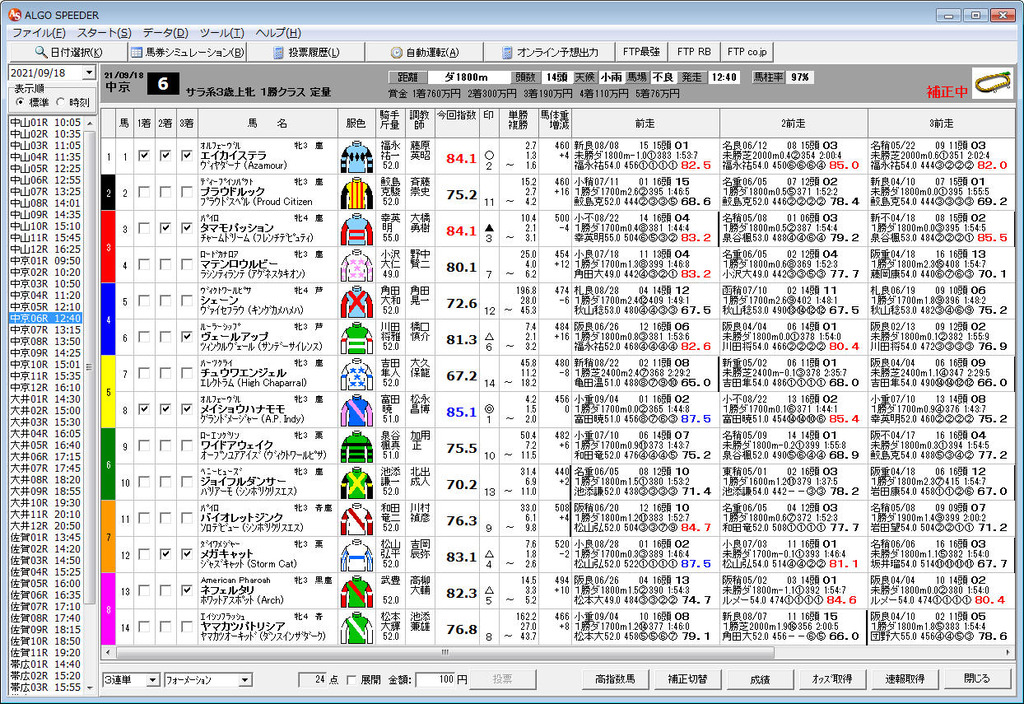1024x704 pixels.
Task: Click the 日付選択 magnifier icon
Action: (x=40, y=52)
